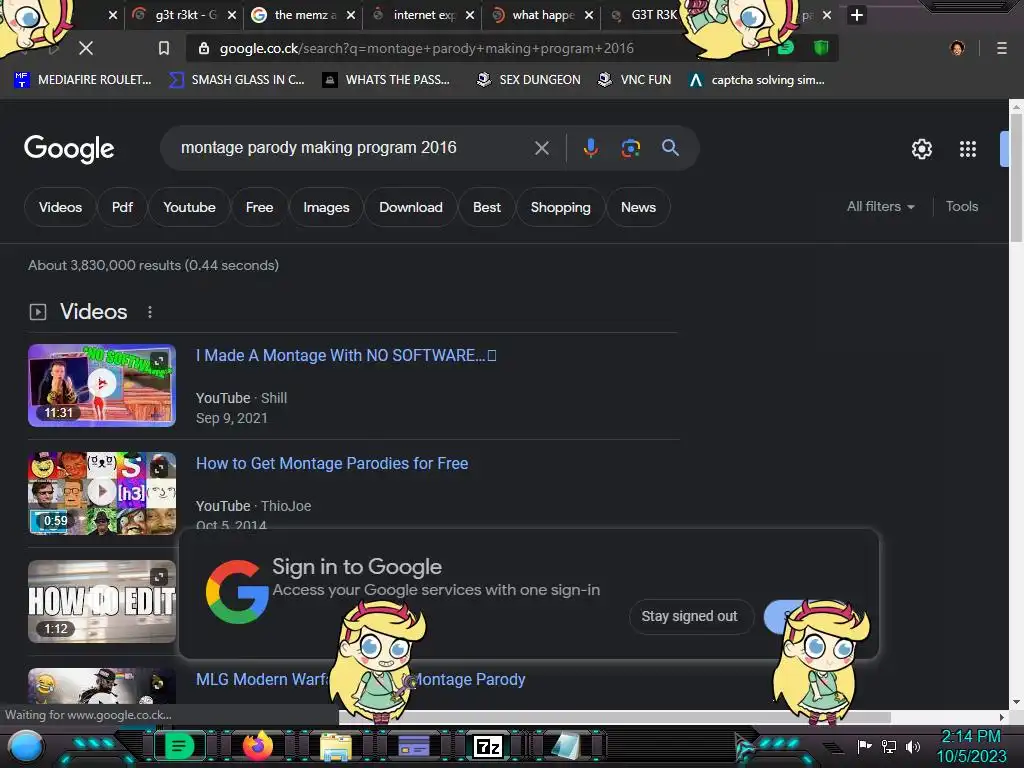Viewport: 1024px width, 768px height.
Task: Open 'captcha solving sim...' bookmark
Action: pyautogui.click(x=757, y=80)
